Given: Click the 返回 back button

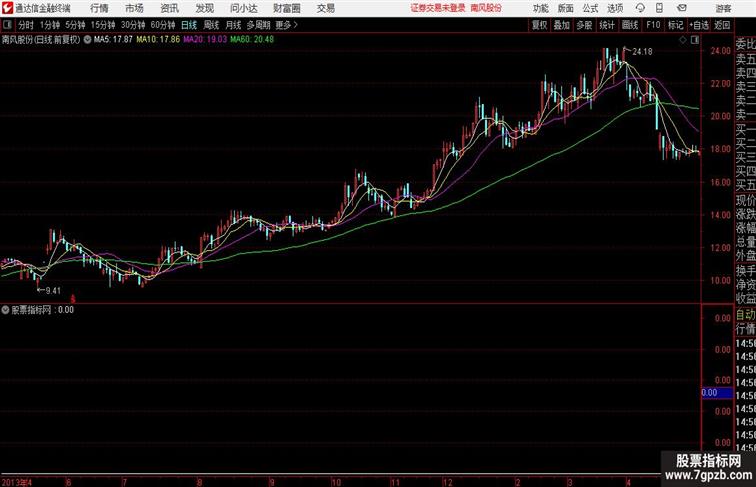Looking at the screenshot, I should pyautogui.click(x=722, y=25).
